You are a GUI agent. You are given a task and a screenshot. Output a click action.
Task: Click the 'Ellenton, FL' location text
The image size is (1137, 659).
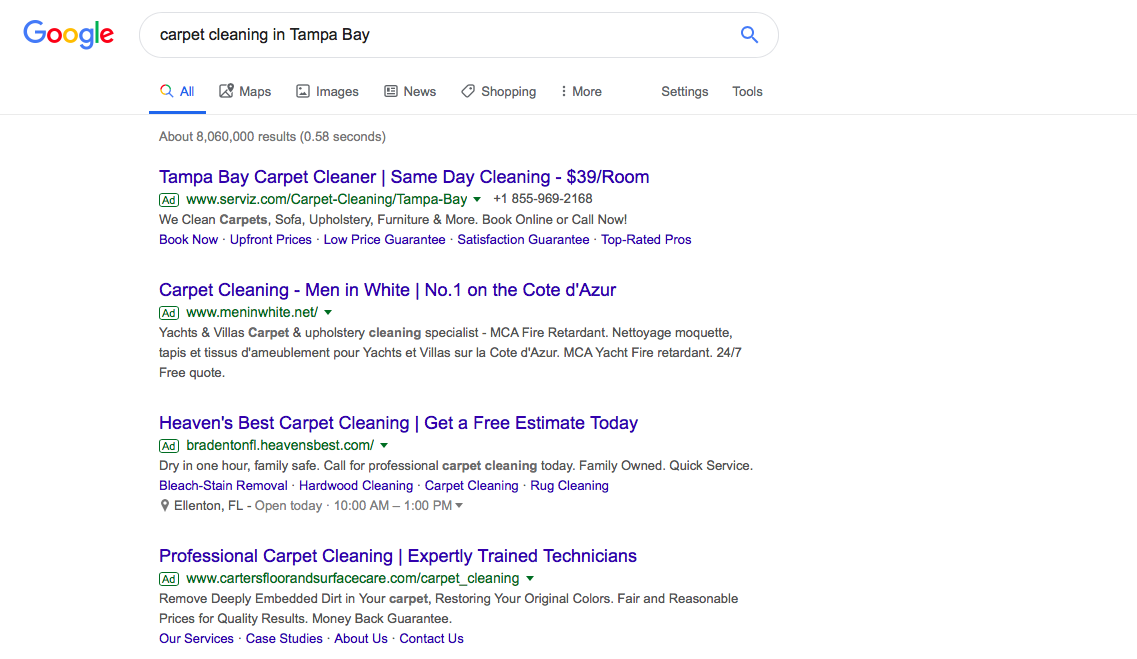(x=208, y=505)
